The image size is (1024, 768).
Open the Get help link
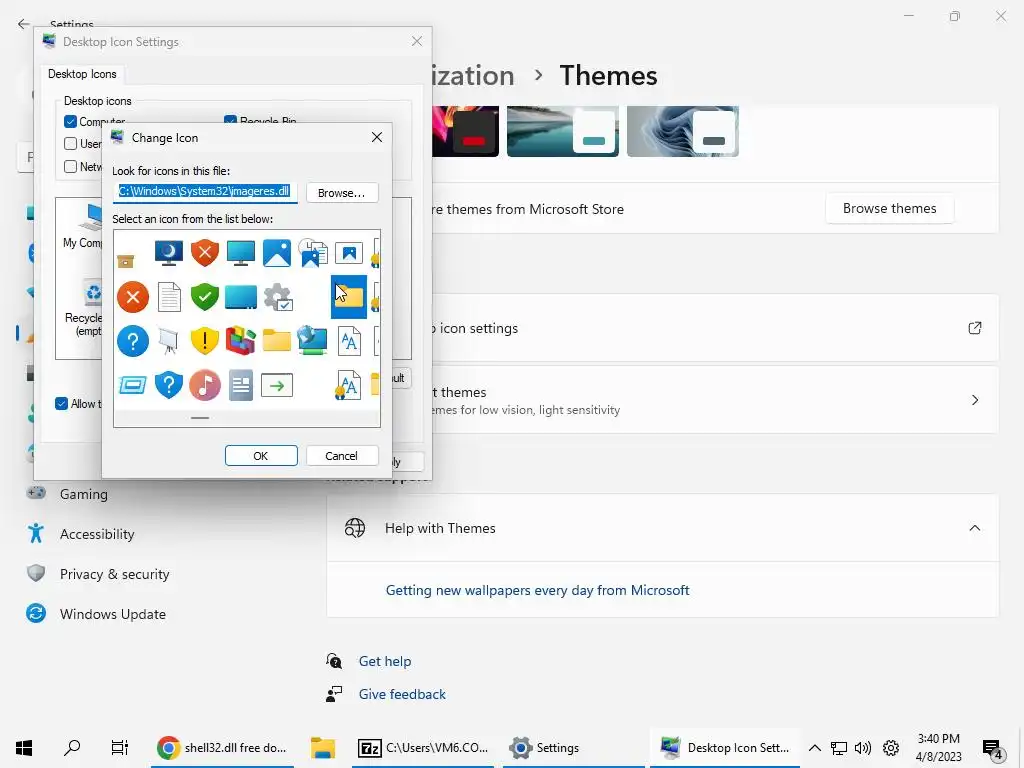tap(385, 662)
